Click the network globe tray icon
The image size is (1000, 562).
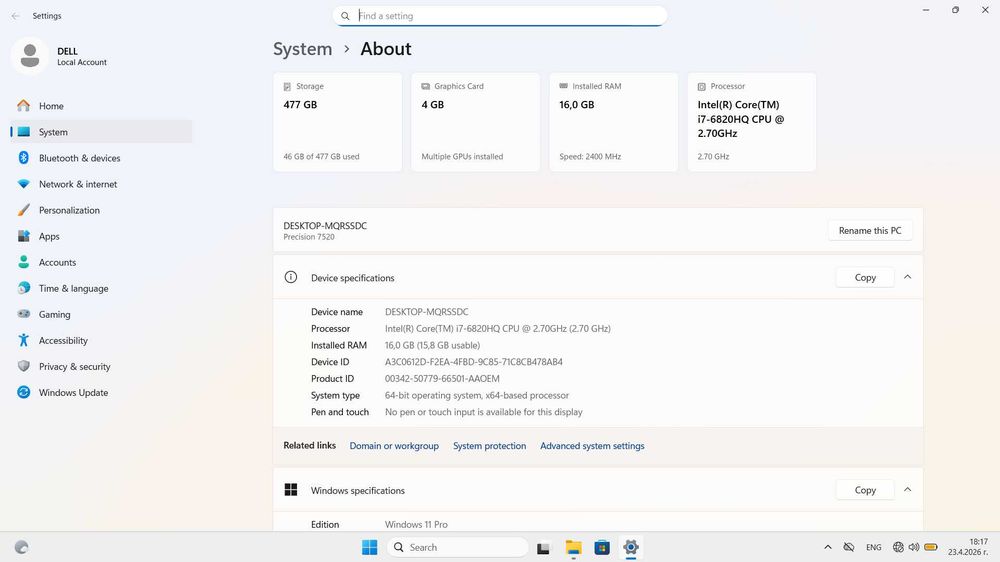898,547
